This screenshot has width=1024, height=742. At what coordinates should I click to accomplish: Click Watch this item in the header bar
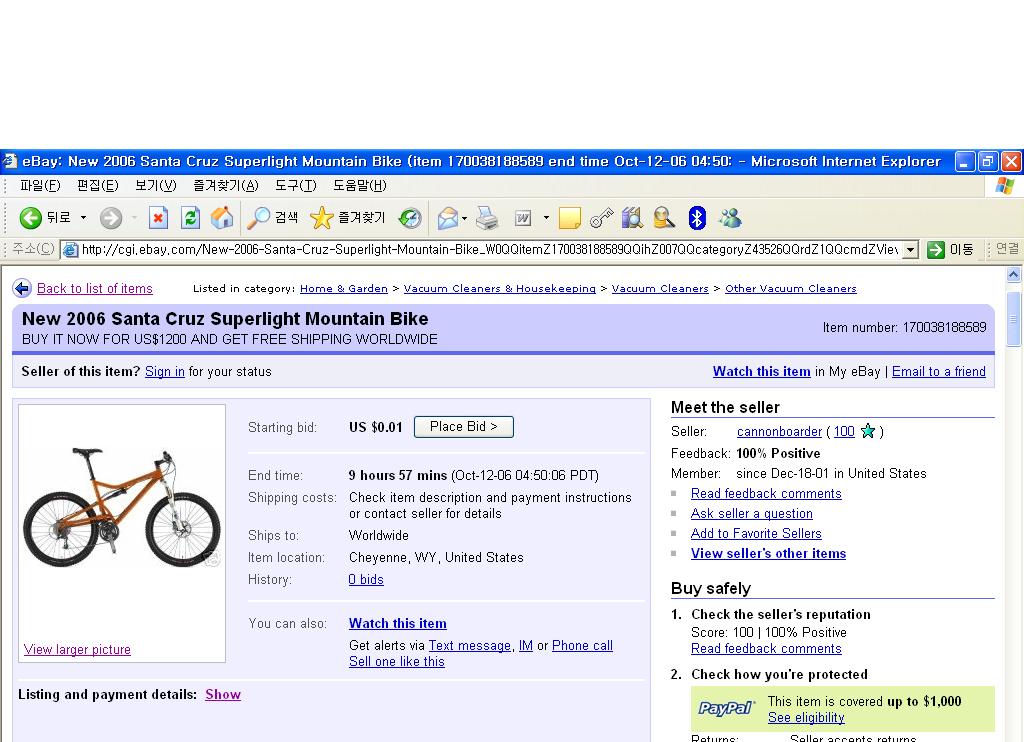point(761,372)
